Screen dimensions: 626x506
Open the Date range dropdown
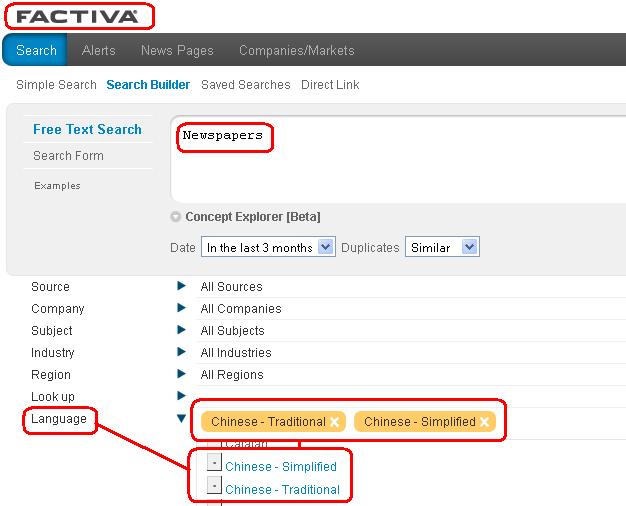(x=268, y=247)
